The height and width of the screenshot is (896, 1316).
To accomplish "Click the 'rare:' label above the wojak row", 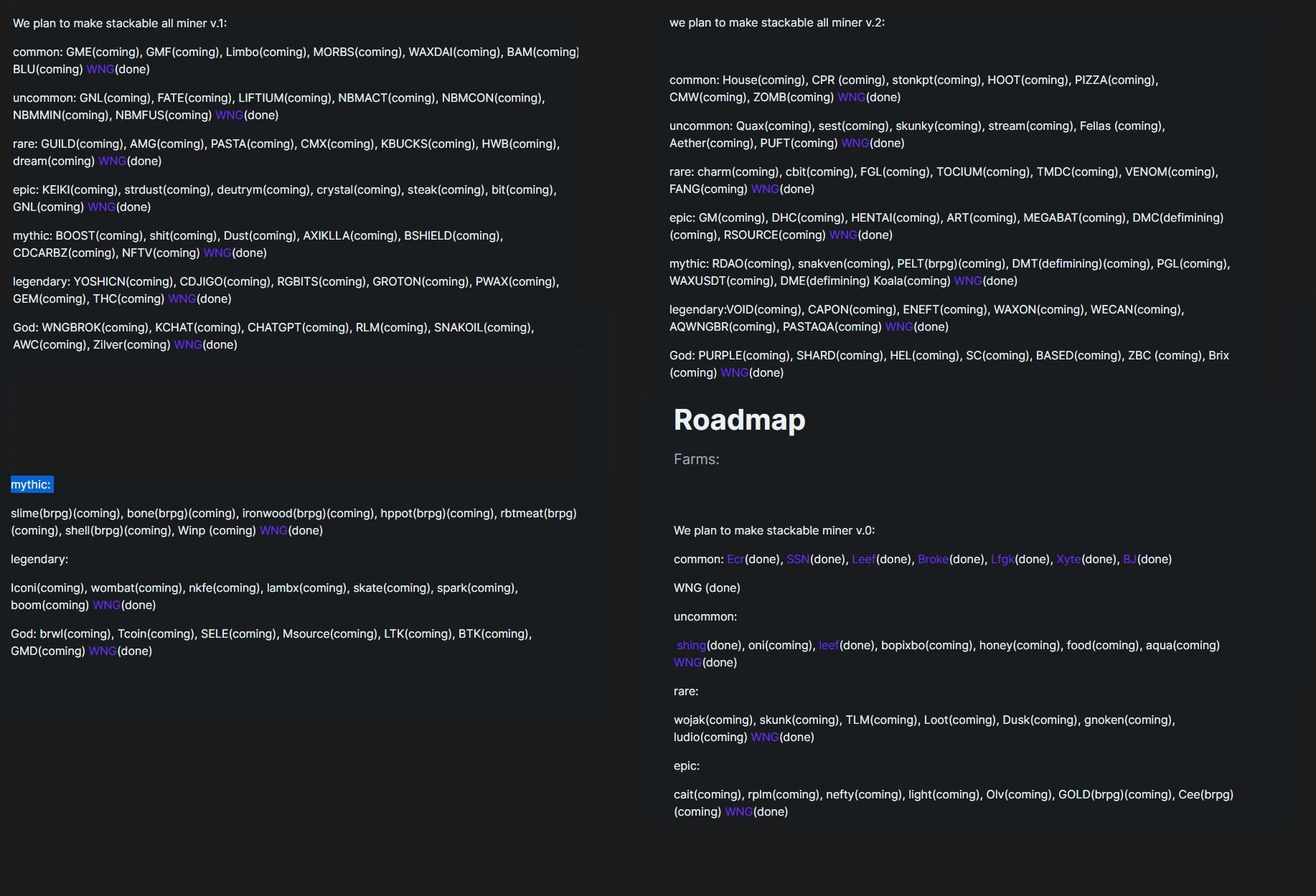I will (686, 692).
